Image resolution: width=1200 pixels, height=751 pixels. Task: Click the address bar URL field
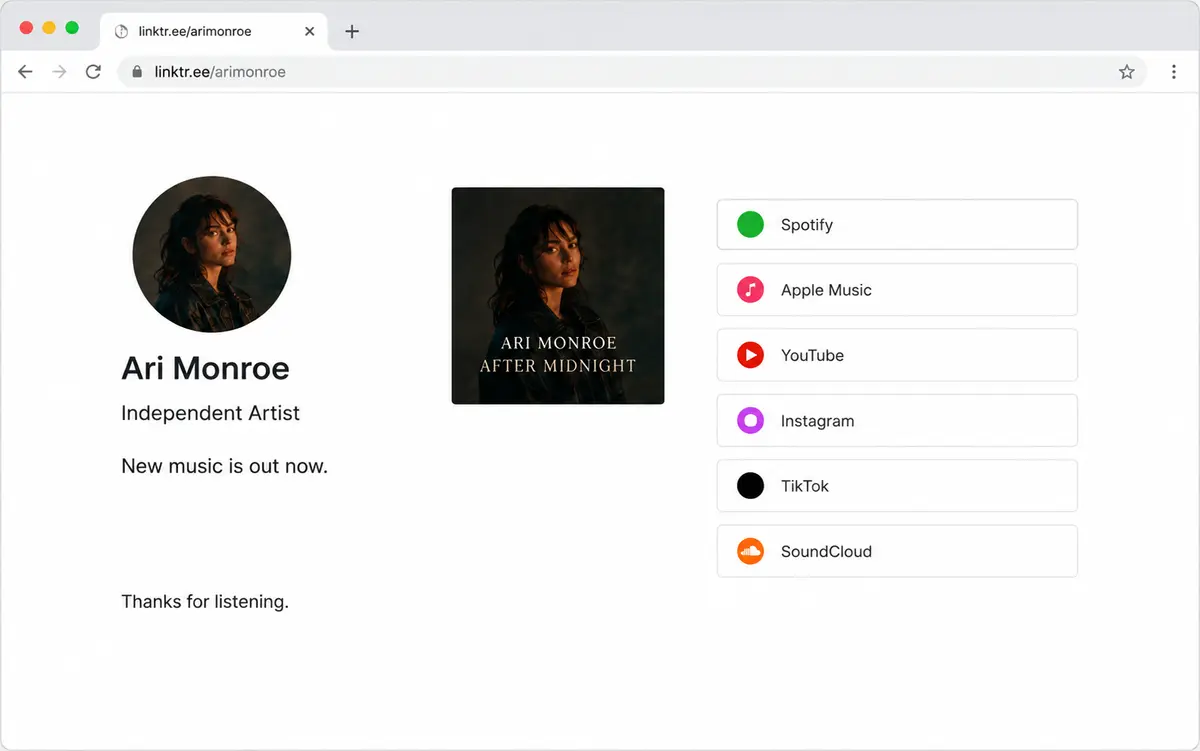coord(632,72)
